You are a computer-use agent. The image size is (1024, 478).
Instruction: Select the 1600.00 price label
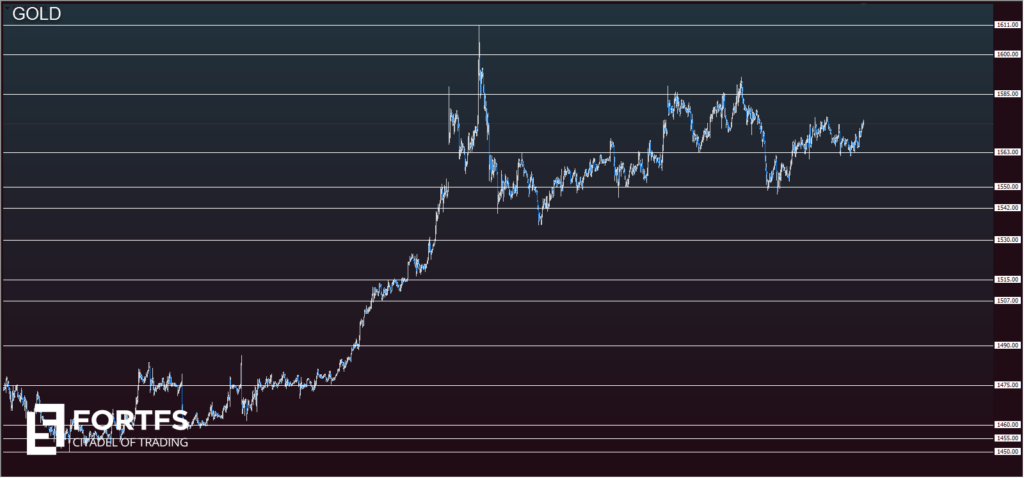pos(1006,55)
